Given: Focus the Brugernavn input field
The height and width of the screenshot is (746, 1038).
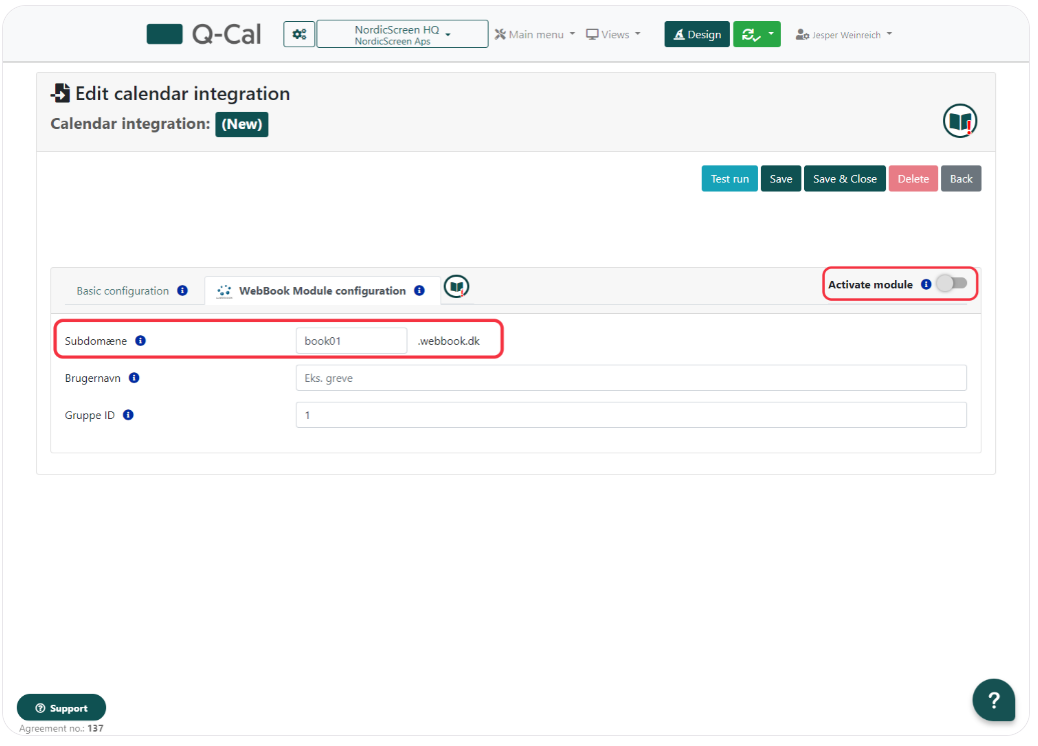Looking at the screenshot, I should (631, 378).
